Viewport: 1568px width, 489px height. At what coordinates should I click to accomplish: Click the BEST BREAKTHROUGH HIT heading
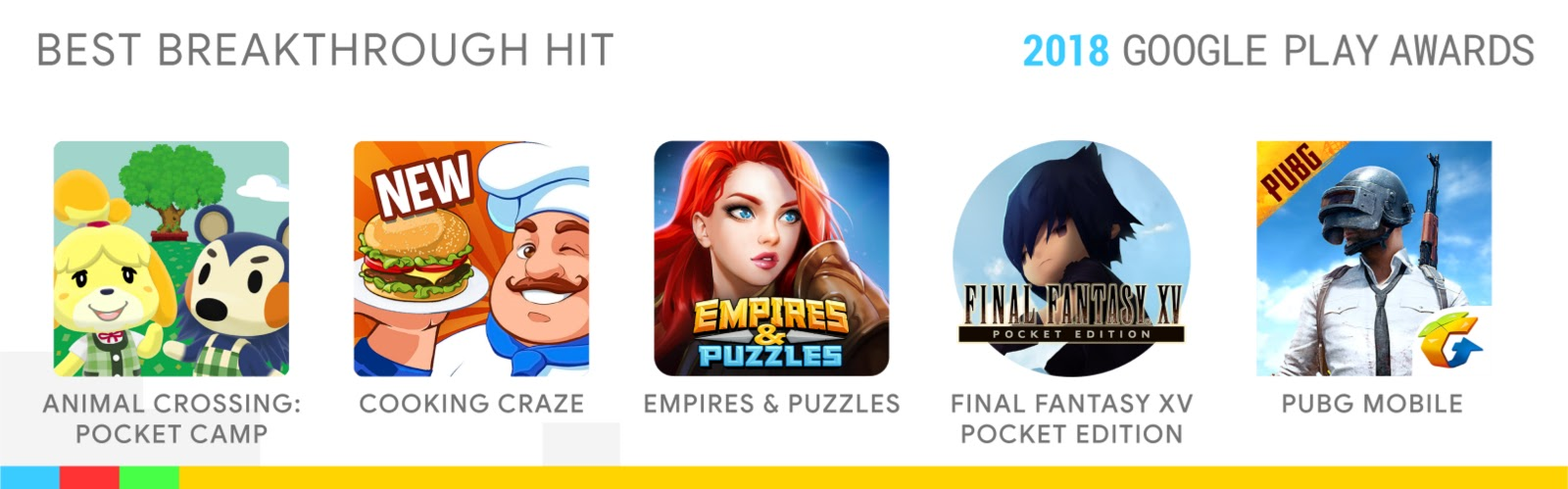[325, 51]
